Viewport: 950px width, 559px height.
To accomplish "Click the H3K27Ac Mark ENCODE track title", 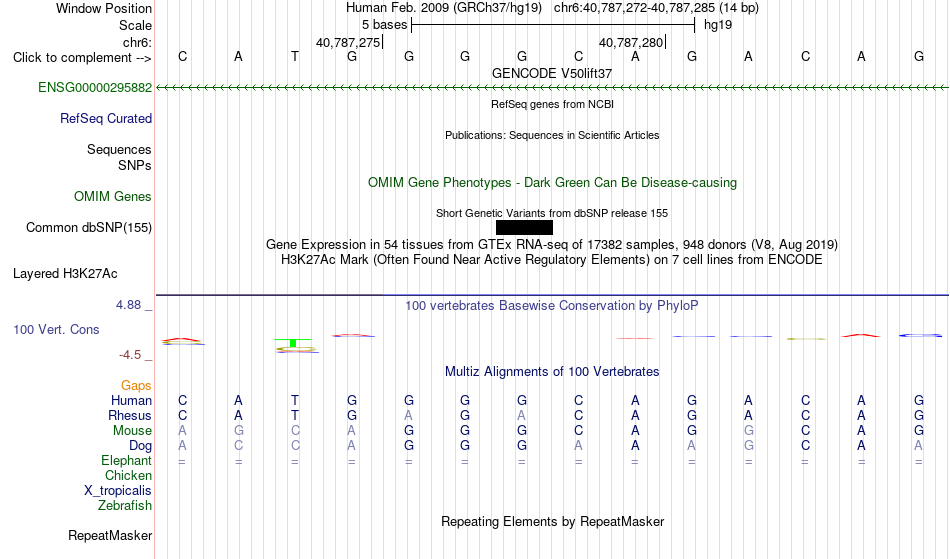I will (552, 260).
